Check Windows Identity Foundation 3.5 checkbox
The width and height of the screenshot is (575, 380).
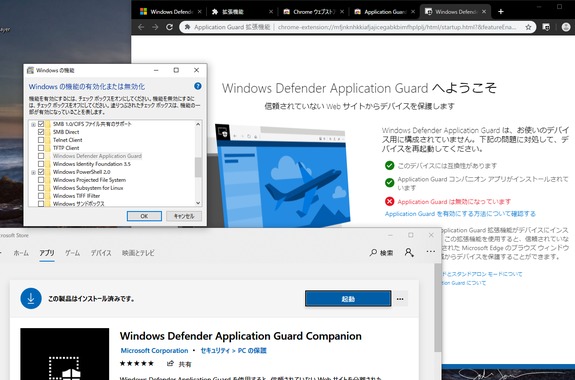(41, 164)
